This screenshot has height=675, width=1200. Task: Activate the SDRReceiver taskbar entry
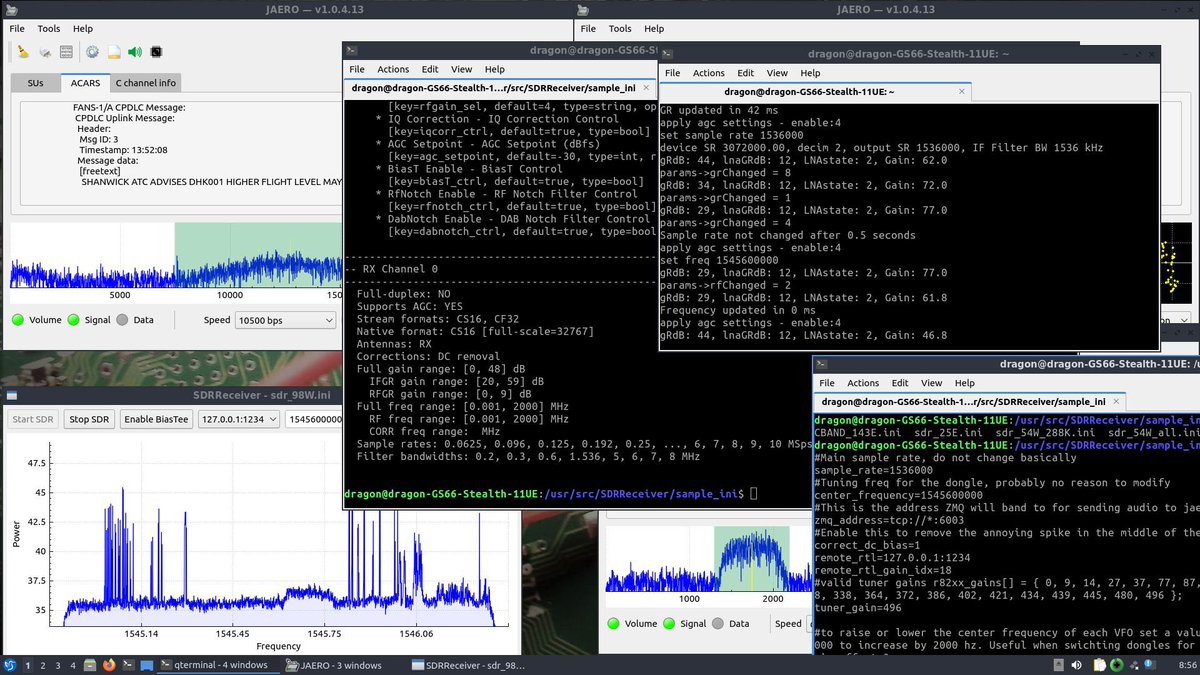[468, 665]
